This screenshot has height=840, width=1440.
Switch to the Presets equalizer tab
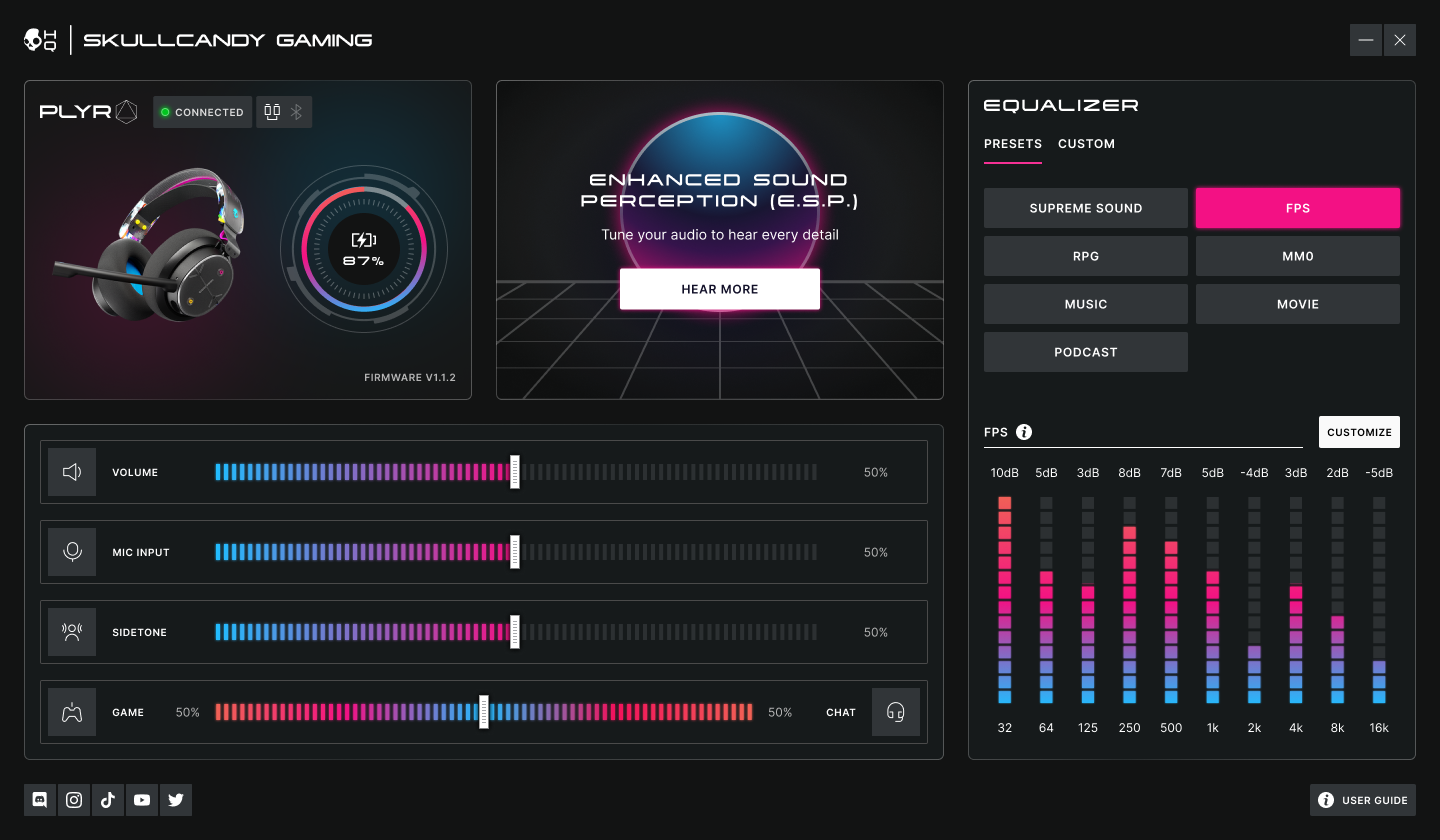[1012, 144]
